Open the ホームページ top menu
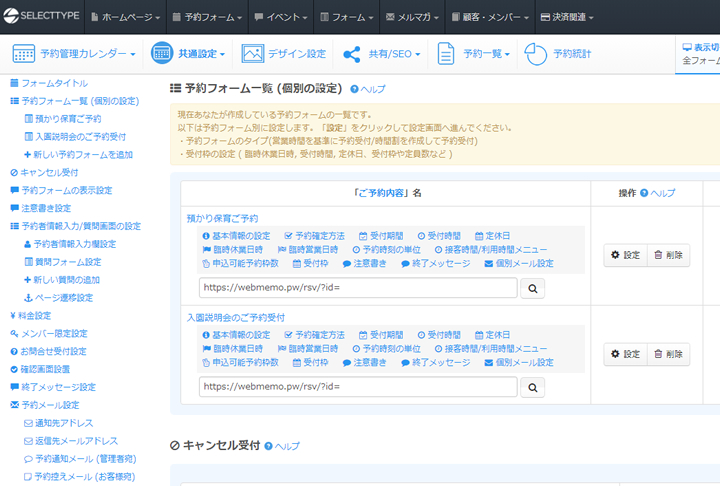 click(126, 17)
